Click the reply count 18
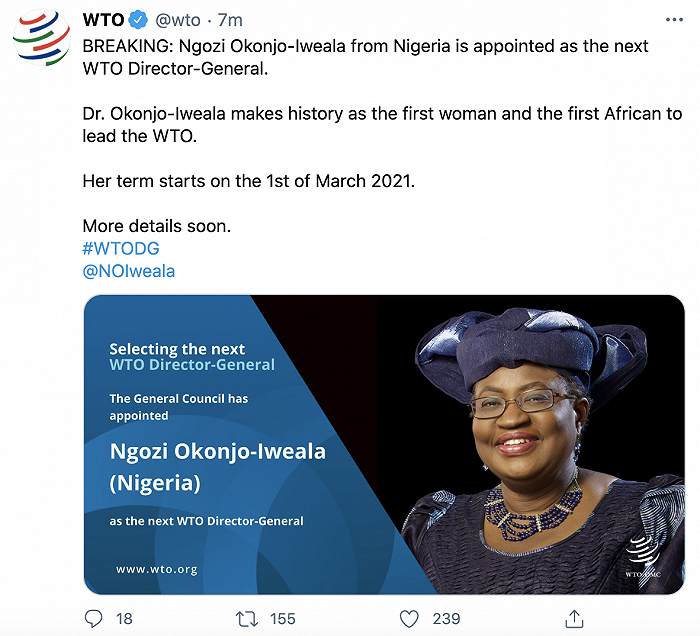The height and width of the screenshot is (636, 700). [x=124, y=619]
